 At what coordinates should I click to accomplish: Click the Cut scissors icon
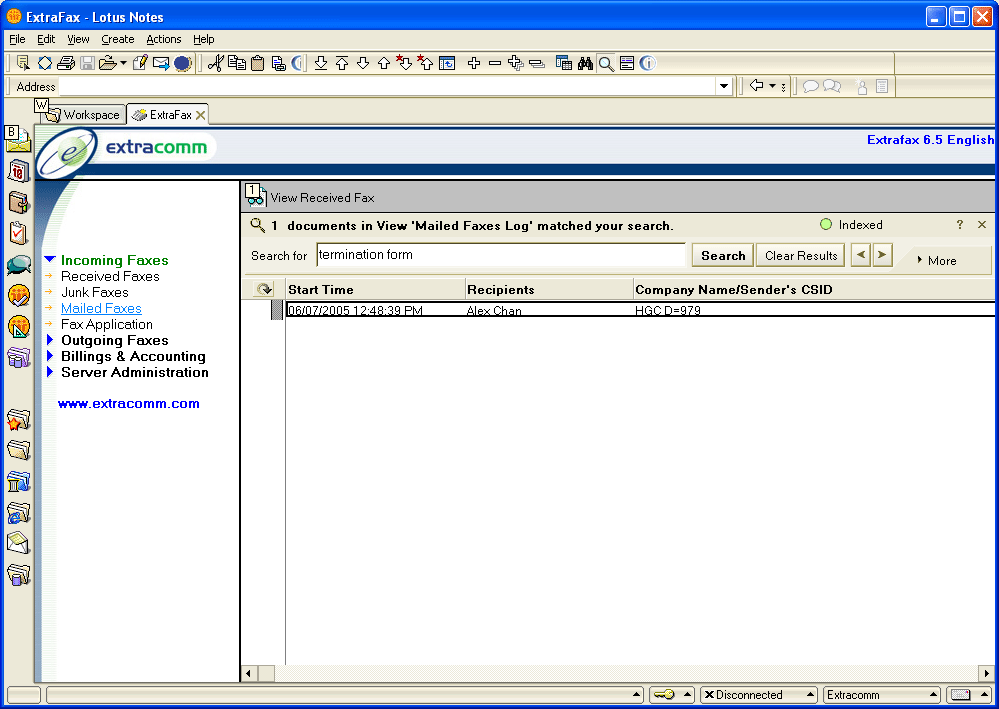pos(216,62)
